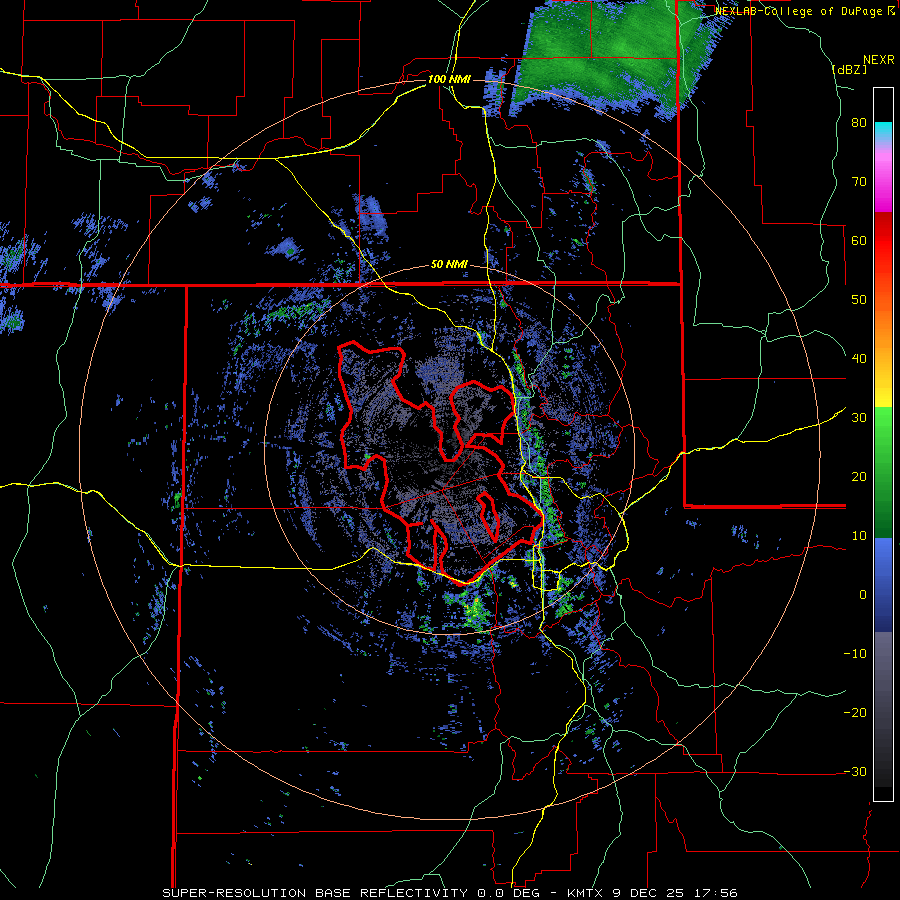Image resolution: width=900 pixels, height=900 pixels.
Task: Click the cyan top segment of color bar
Action: [883, 133]
